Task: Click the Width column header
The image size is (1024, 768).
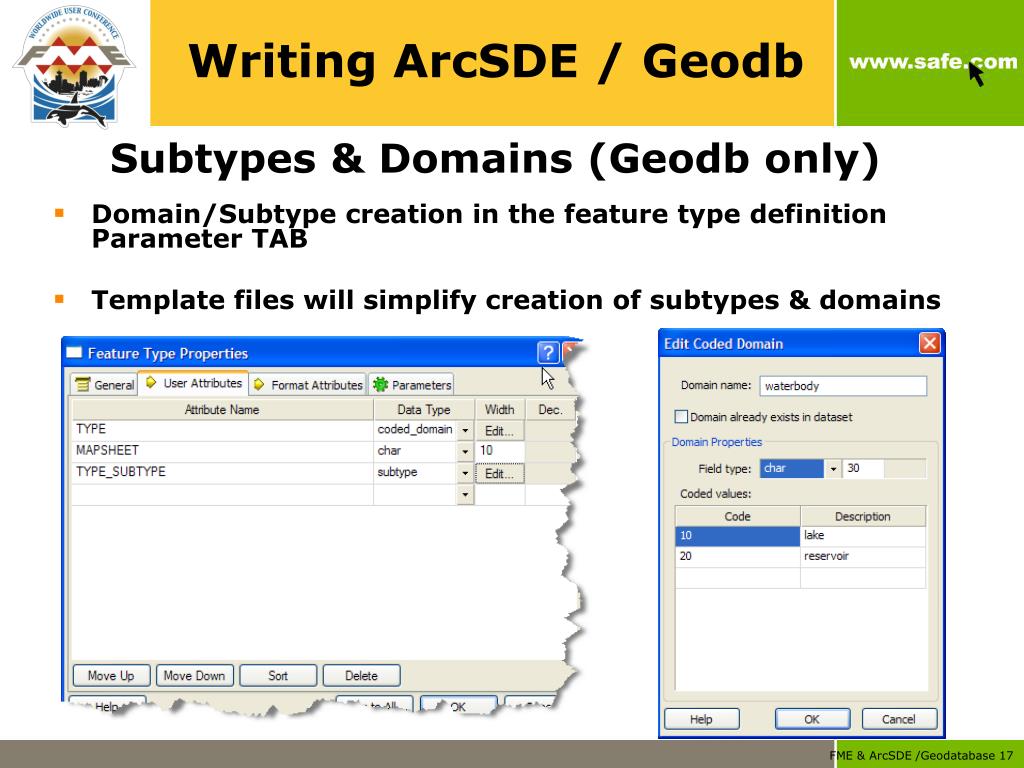Action: [x=500, y=409]
